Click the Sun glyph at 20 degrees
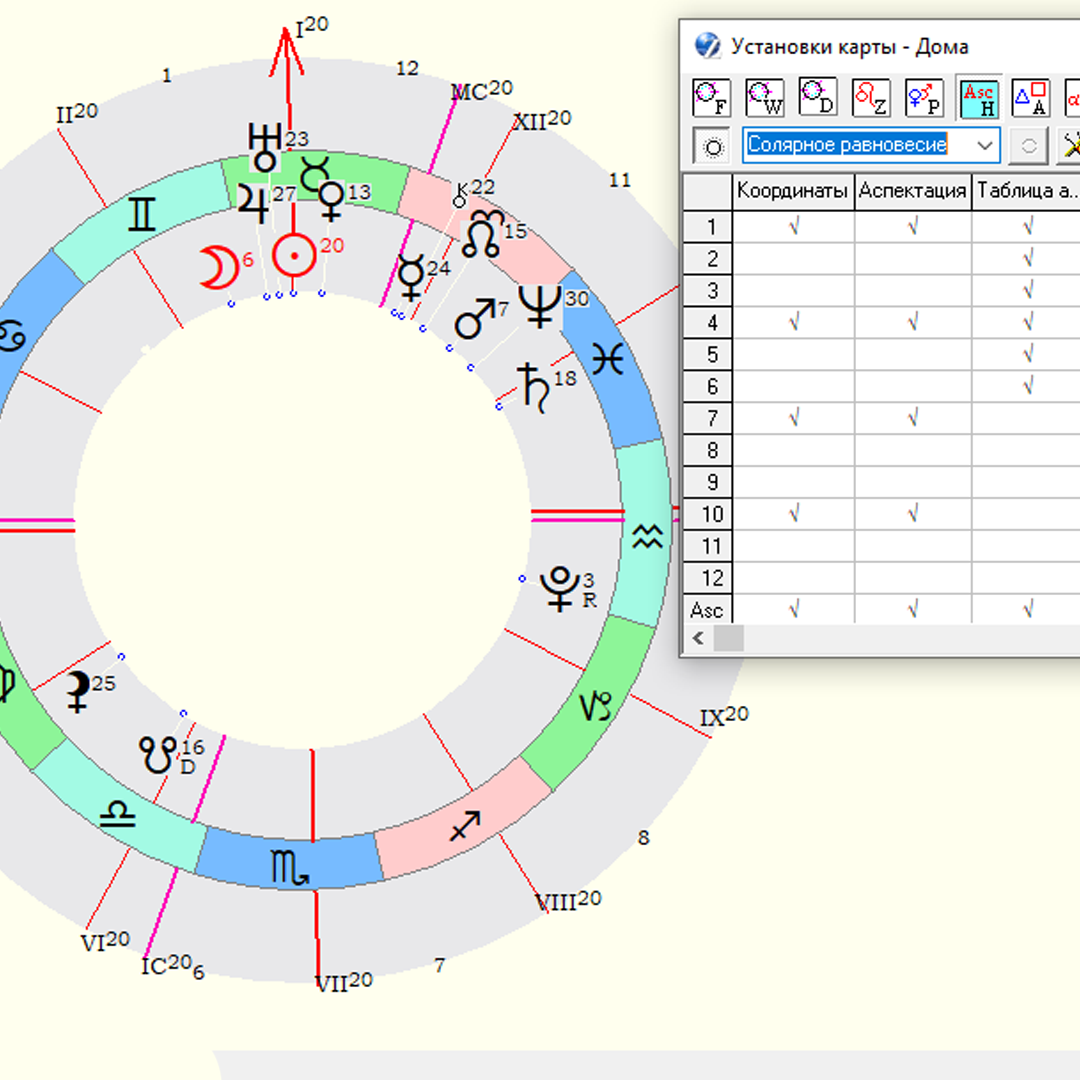 [294, 256]
